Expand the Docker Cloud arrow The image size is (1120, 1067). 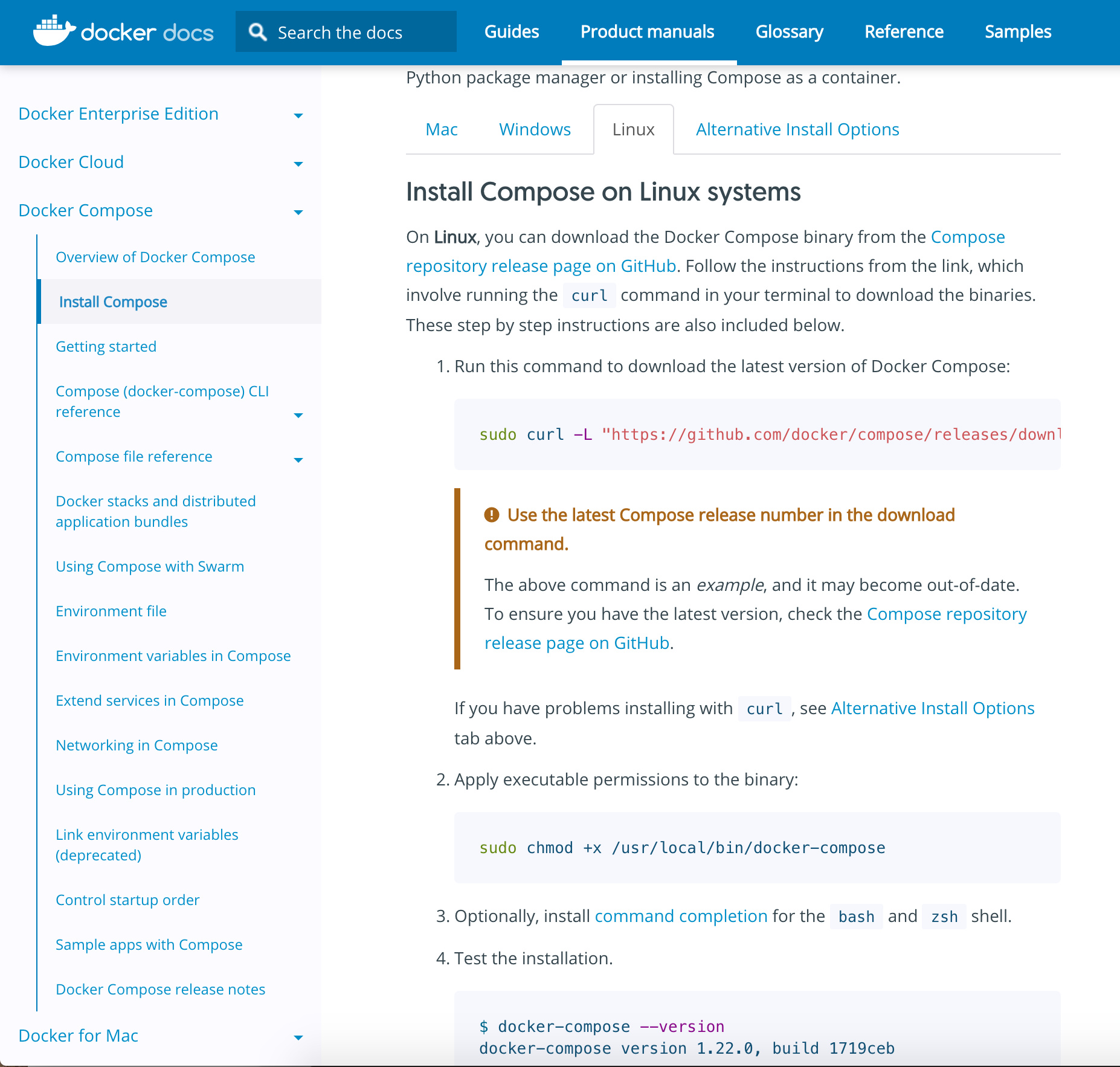pyautogui.click(x=298, y=164)
